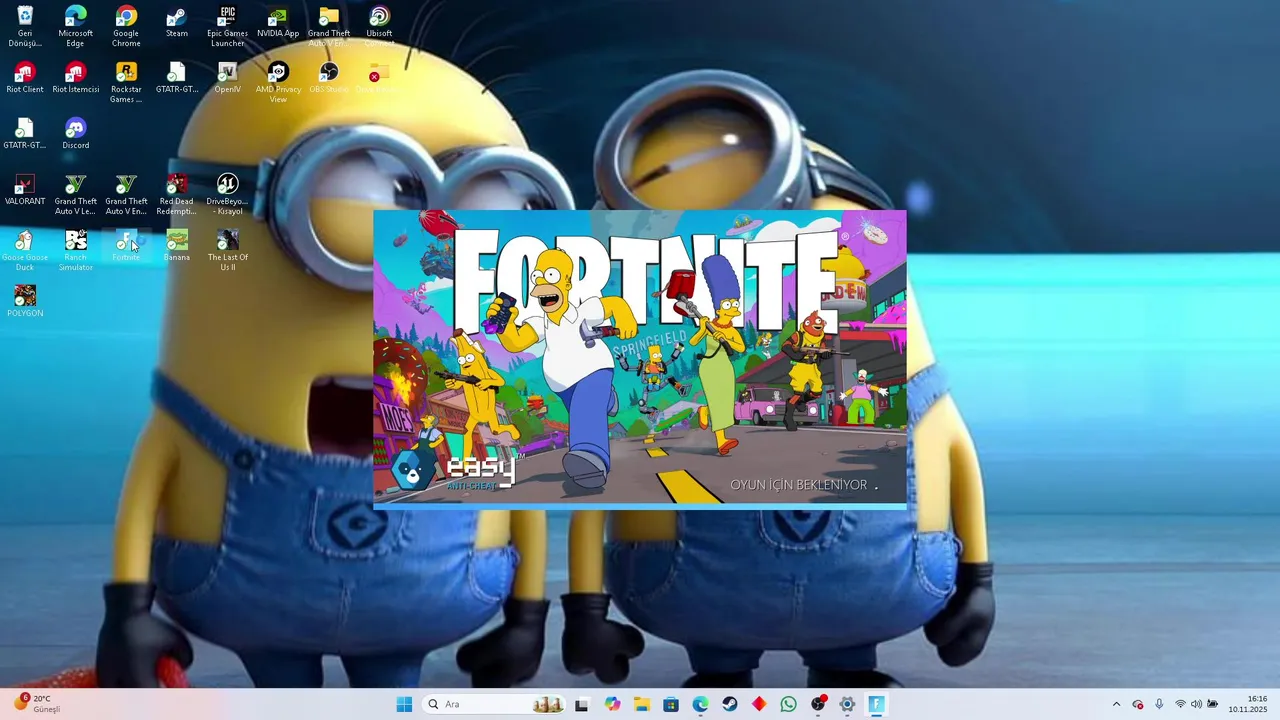
Task: Open Task View from the taskbar
Action: coord(582,704)
